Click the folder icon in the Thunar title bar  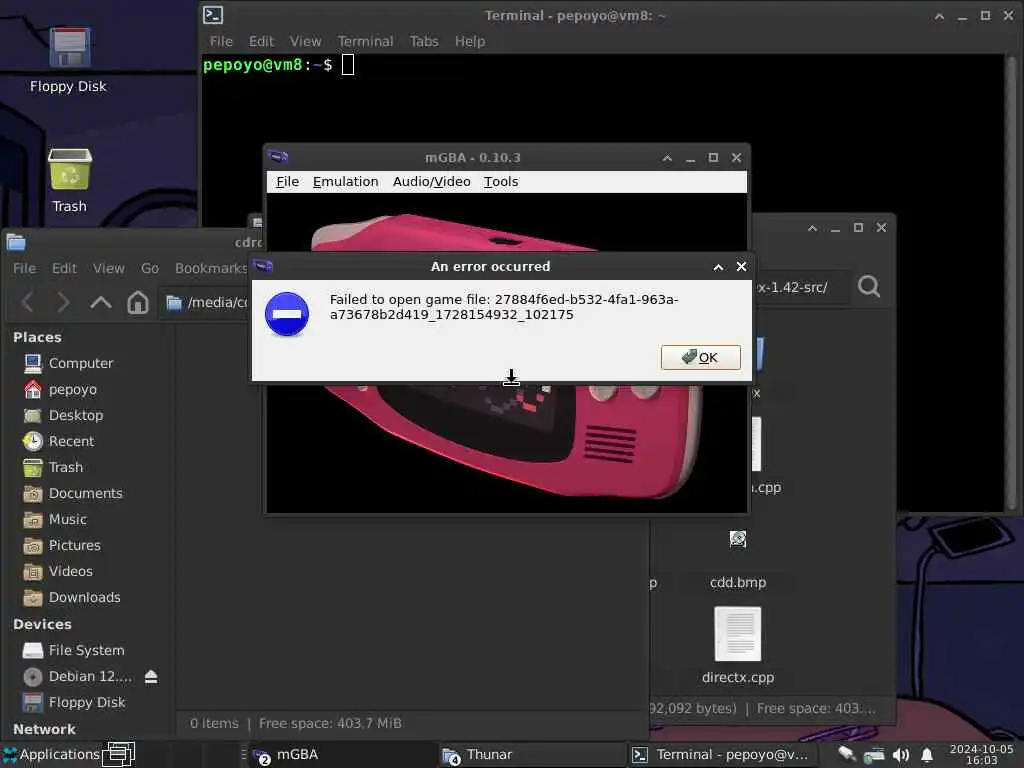click(x=16, y=242)
